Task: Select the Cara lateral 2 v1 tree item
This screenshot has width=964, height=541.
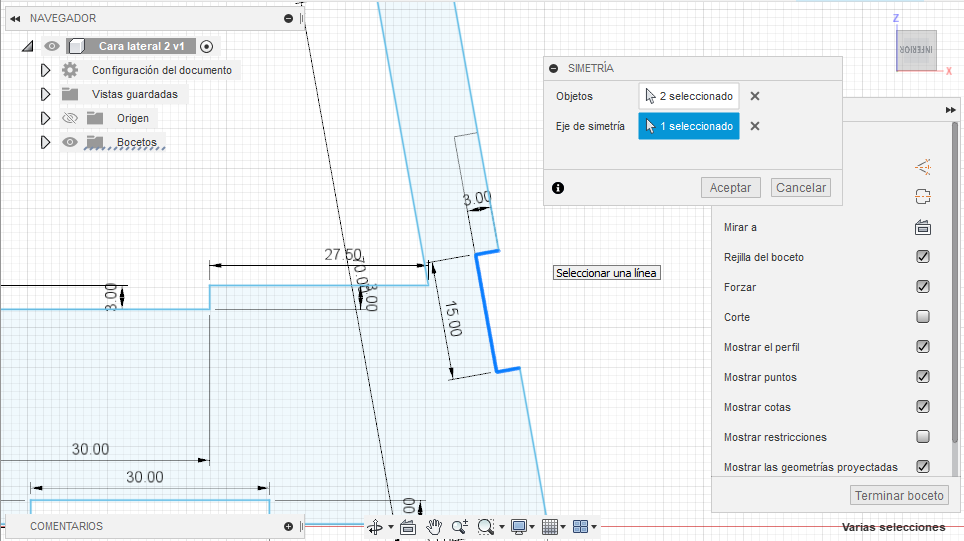Action: click(x=141, y=46)
